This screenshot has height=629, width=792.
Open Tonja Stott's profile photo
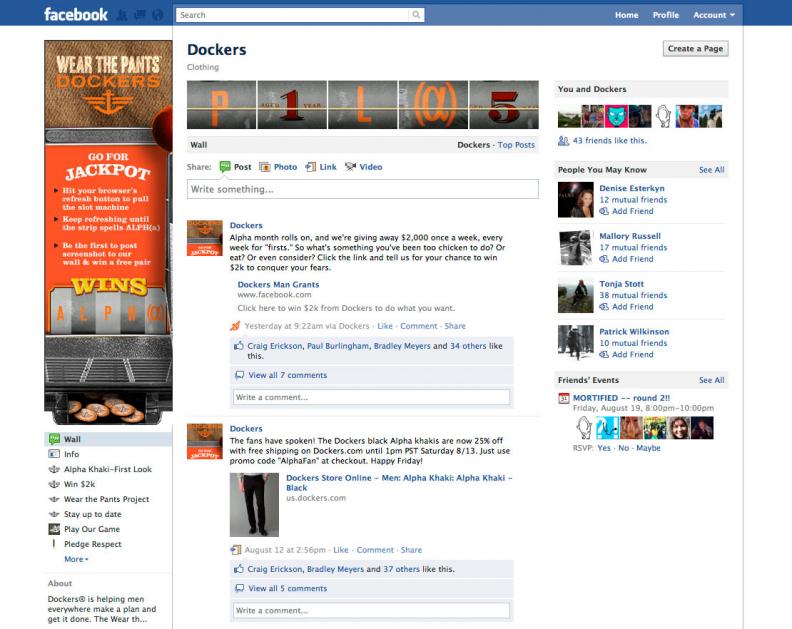point(575,296)
